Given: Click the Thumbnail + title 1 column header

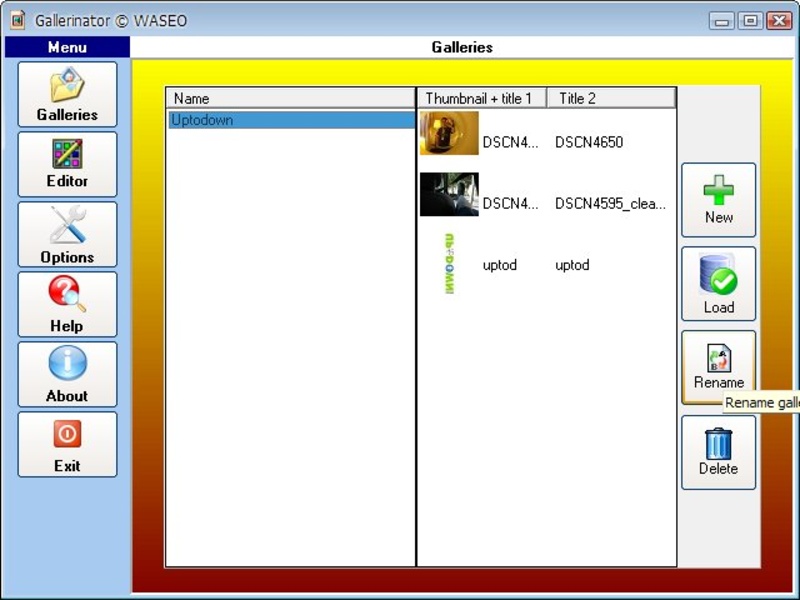Looking at the screenshot, I should click(482, 98).
